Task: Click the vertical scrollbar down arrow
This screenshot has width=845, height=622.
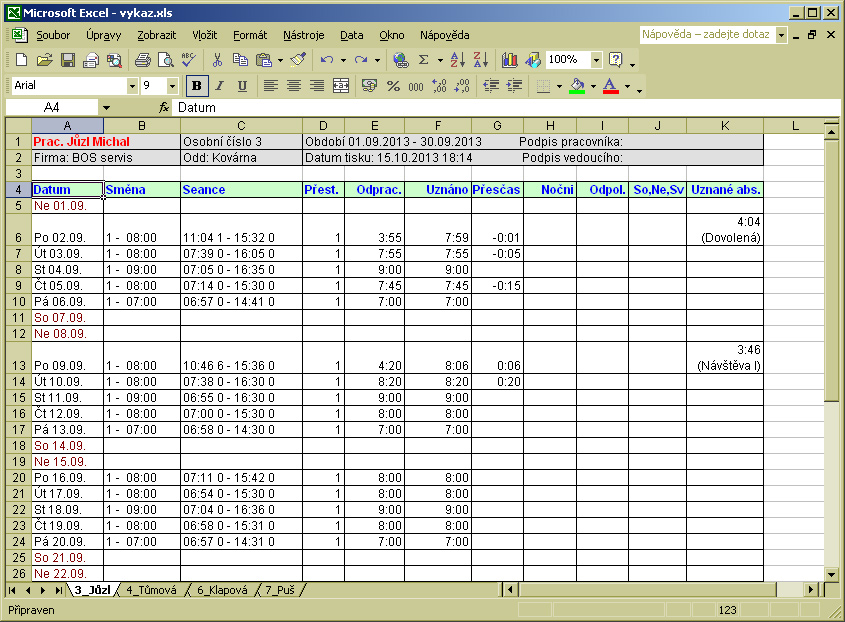Action: [831, 575]
